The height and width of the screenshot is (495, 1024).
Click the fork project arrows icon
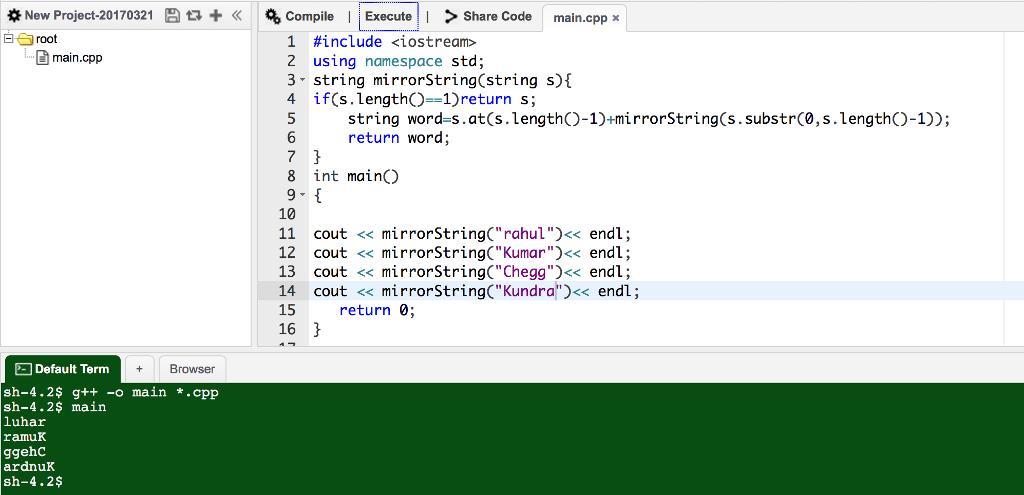pyautogui.click(x=194, y=16)
